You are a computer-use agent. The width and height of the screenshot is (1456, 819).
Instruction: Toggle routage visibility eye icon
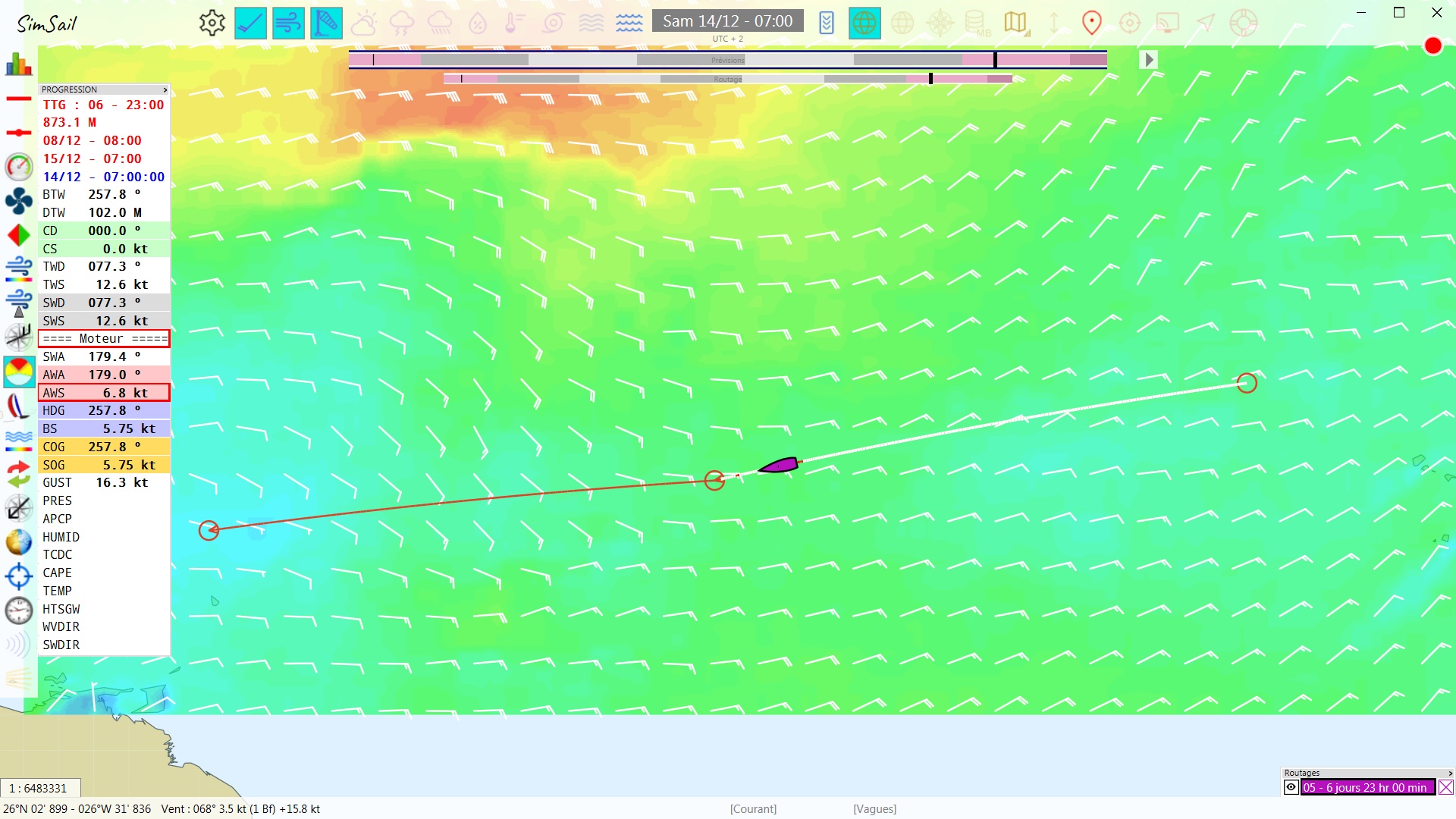pos(1291,787)
